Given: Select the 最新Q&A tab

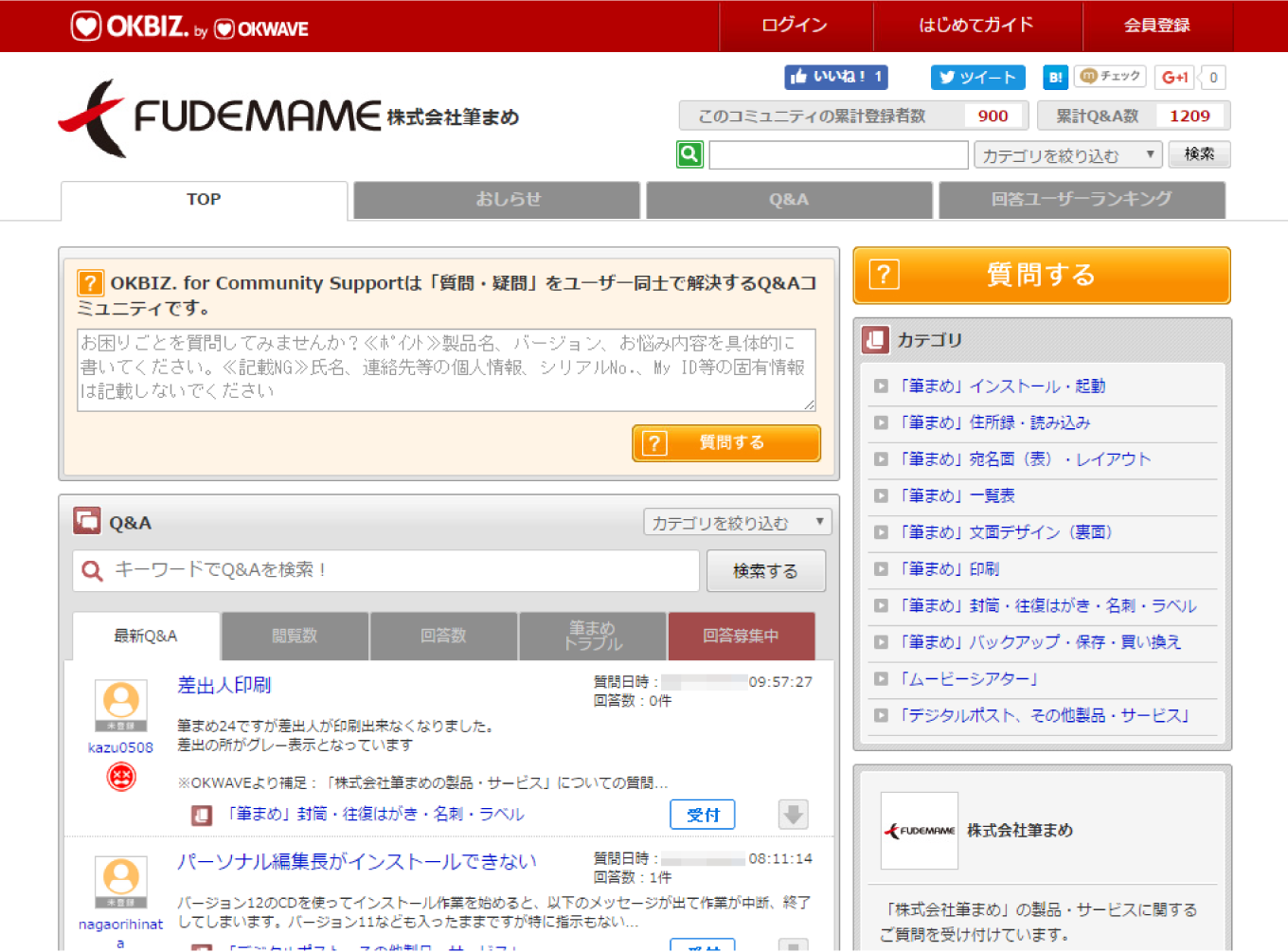Looking at the screenshot, I should [x=146, y=636].
